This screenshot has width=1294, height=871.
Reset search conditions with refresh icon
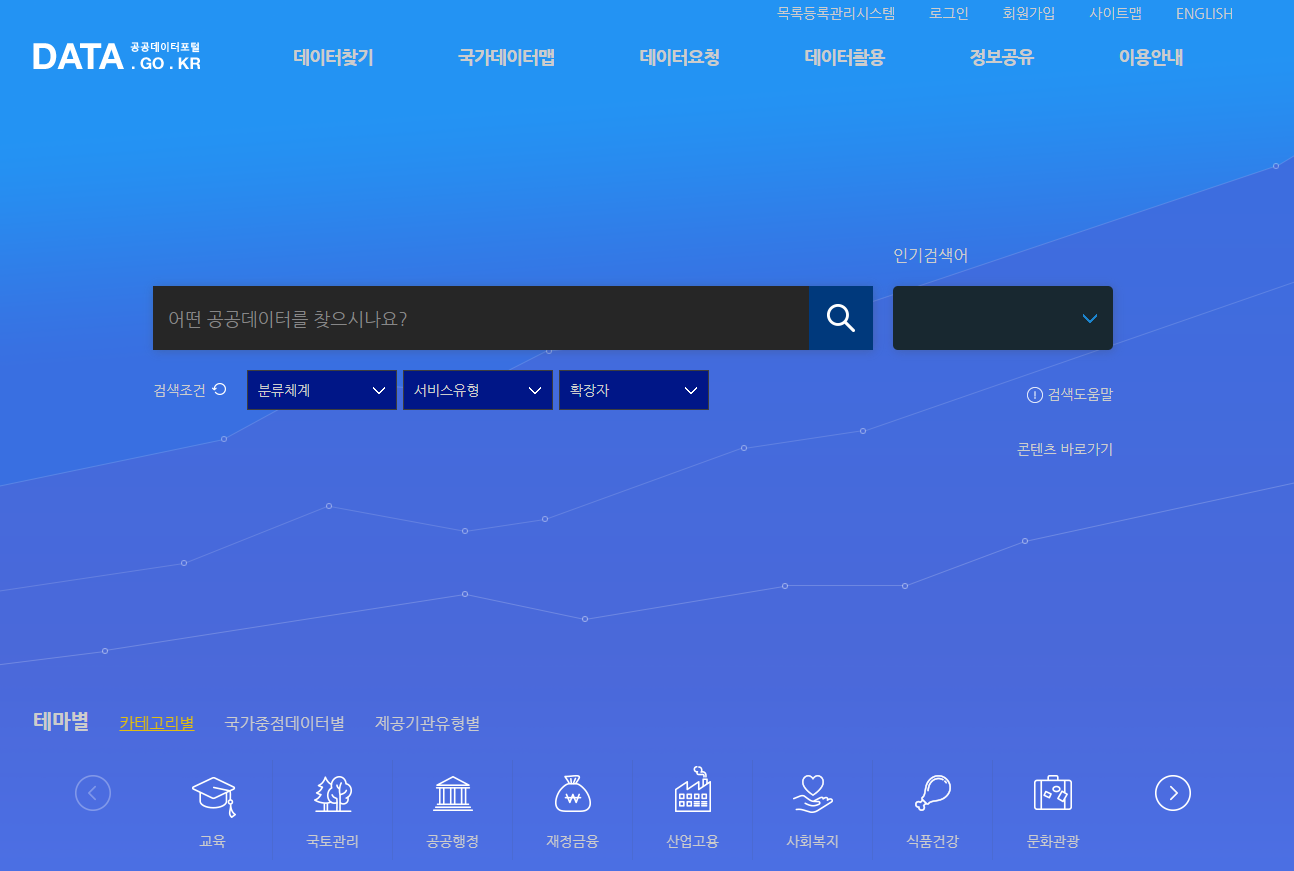tap(220, 390)
